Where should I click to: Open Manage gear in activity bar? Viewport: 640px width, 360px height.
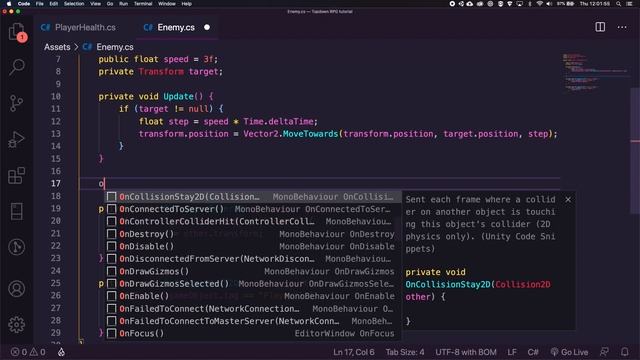coord(16,324)
